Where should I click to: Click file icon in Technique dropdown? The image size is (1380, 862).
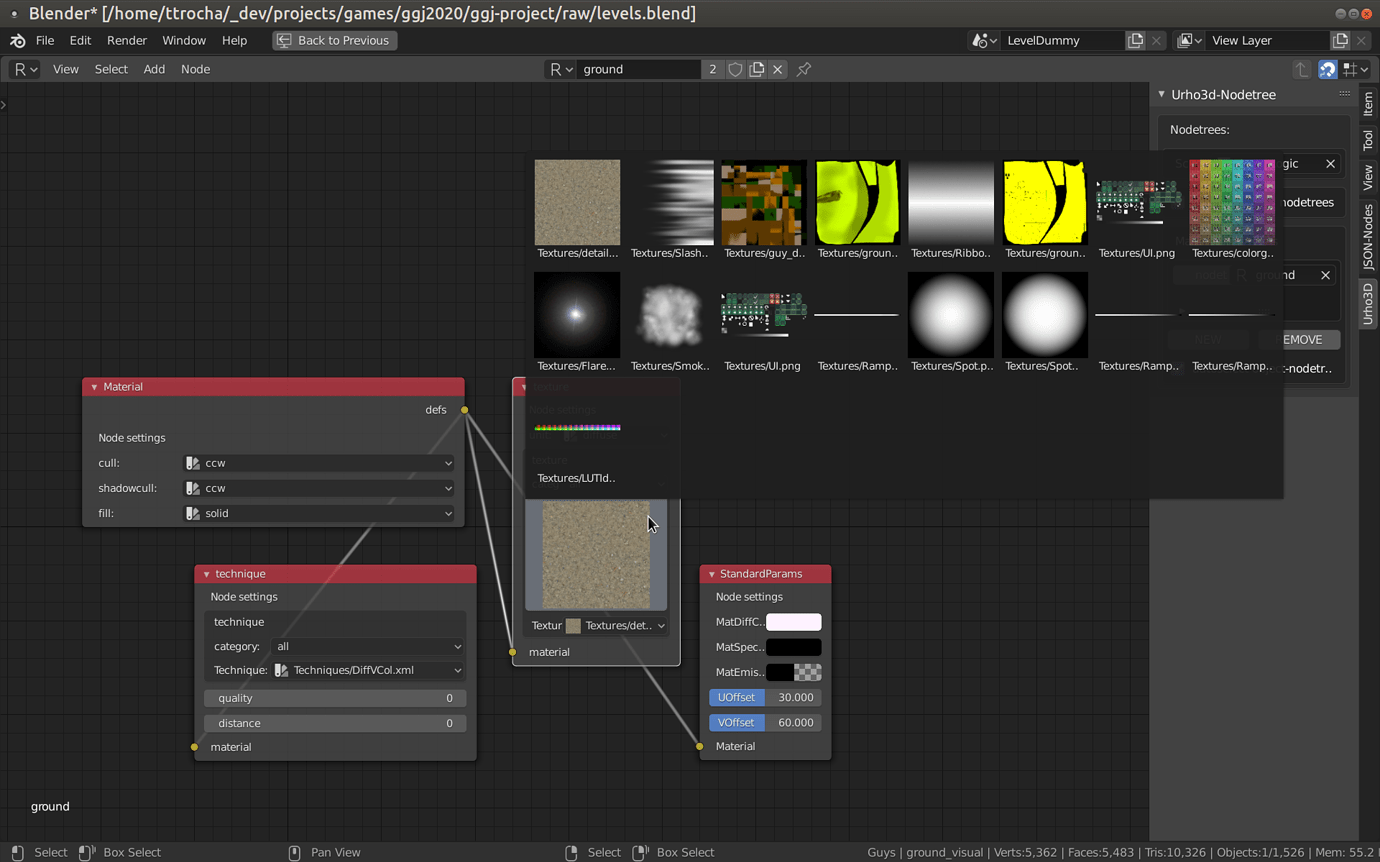pyautogui.click(x=281, y=671)
